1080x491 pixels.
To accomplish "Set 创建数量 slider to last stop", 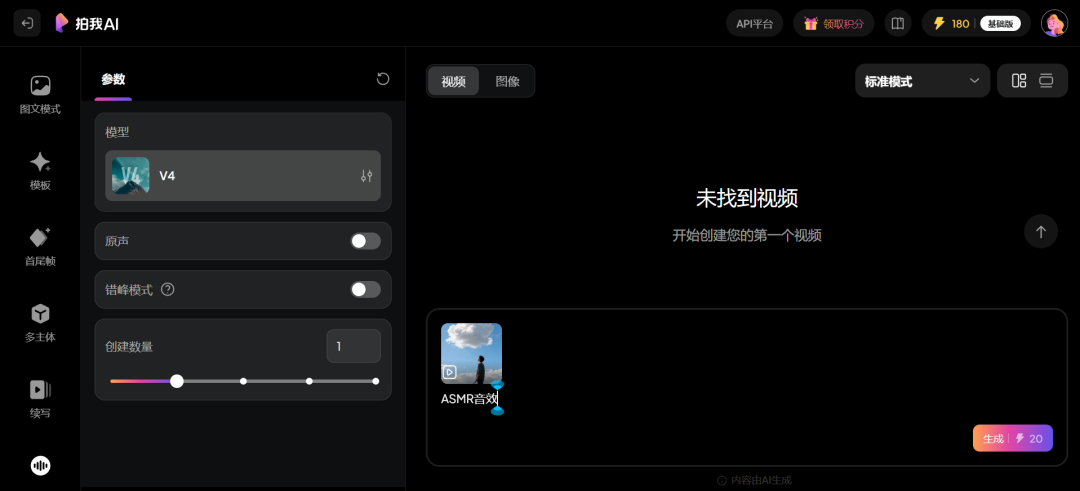I will coord(375,381).
